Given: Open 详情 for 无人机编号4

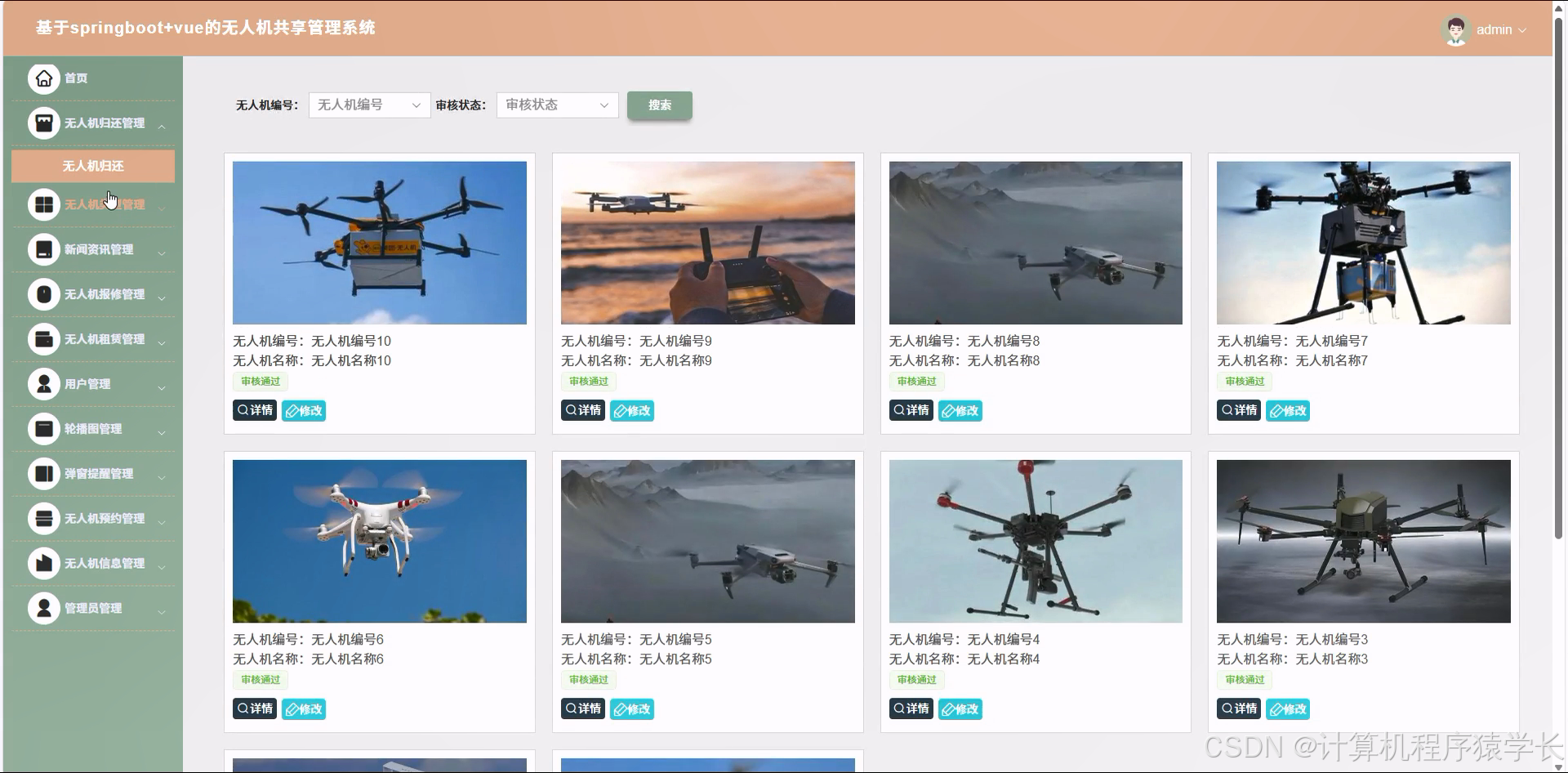Looking at the screenshot, I should tap(911, 708).
